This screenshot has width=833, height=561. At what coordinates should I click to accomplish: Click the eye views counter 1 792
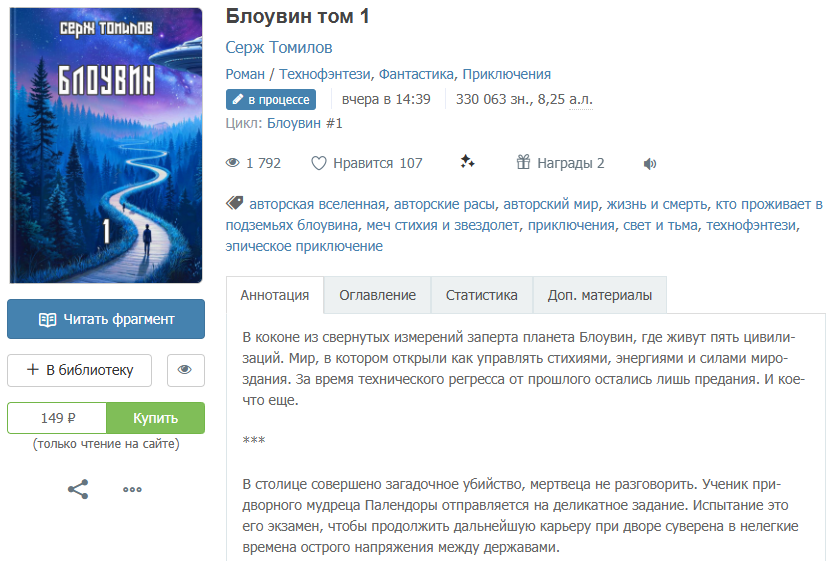pos(253,163)
